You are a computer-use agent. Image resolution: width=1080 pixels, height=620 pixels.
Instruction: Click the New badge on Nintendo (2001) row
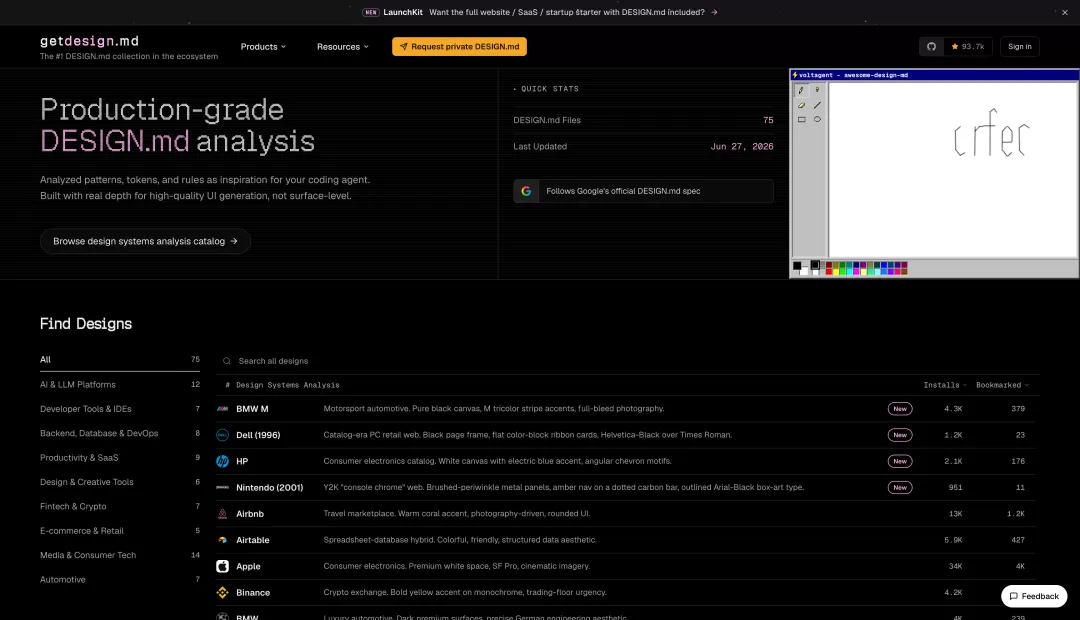point(900,487)
